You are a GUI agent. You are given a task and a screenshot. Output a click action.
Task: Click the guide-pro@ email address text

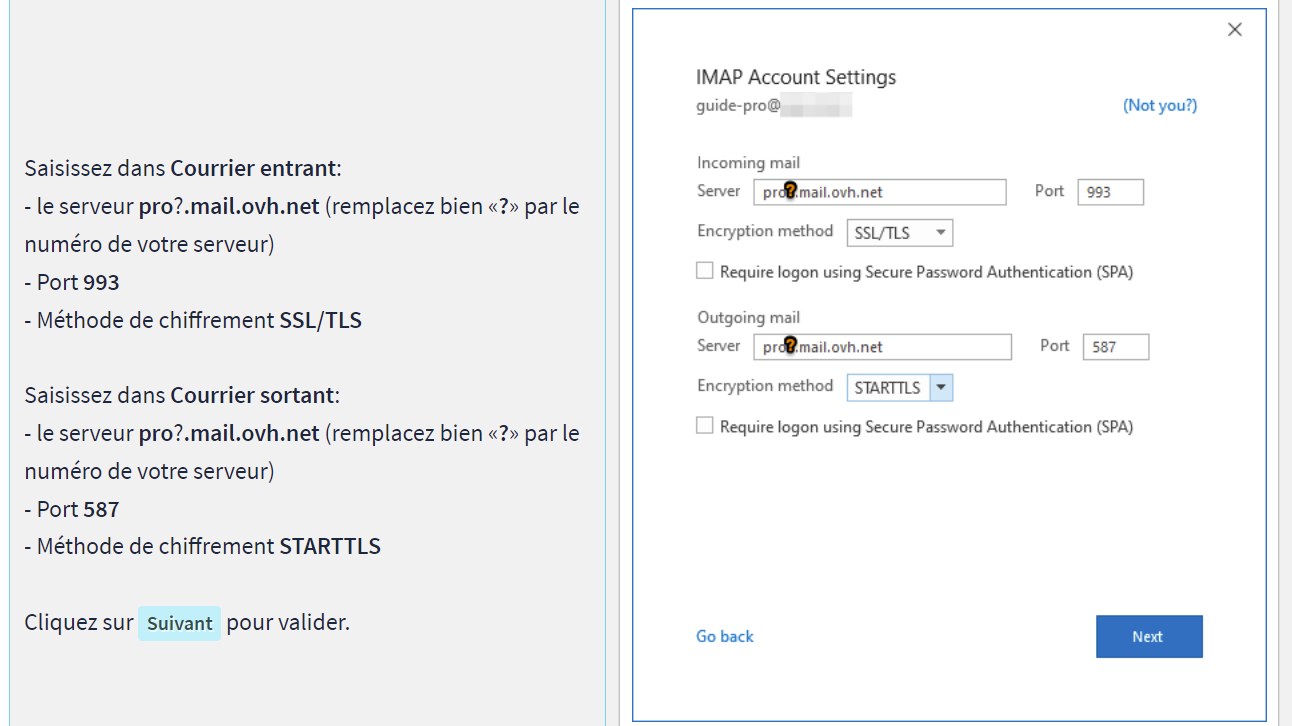(x=737, y=105)
